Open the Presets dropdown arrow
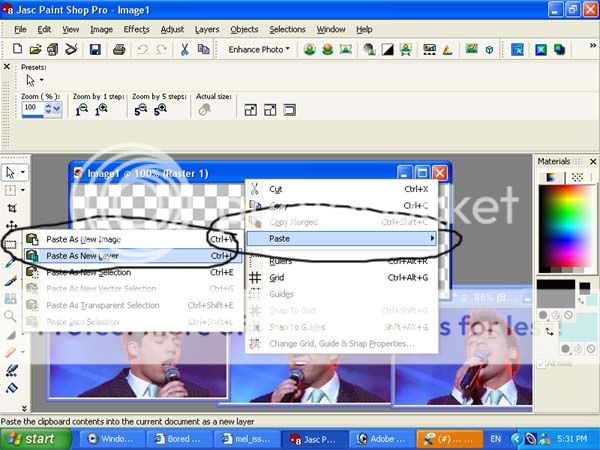Image resolution: width=600 pixels, height=450 pixels. (41, 80)
